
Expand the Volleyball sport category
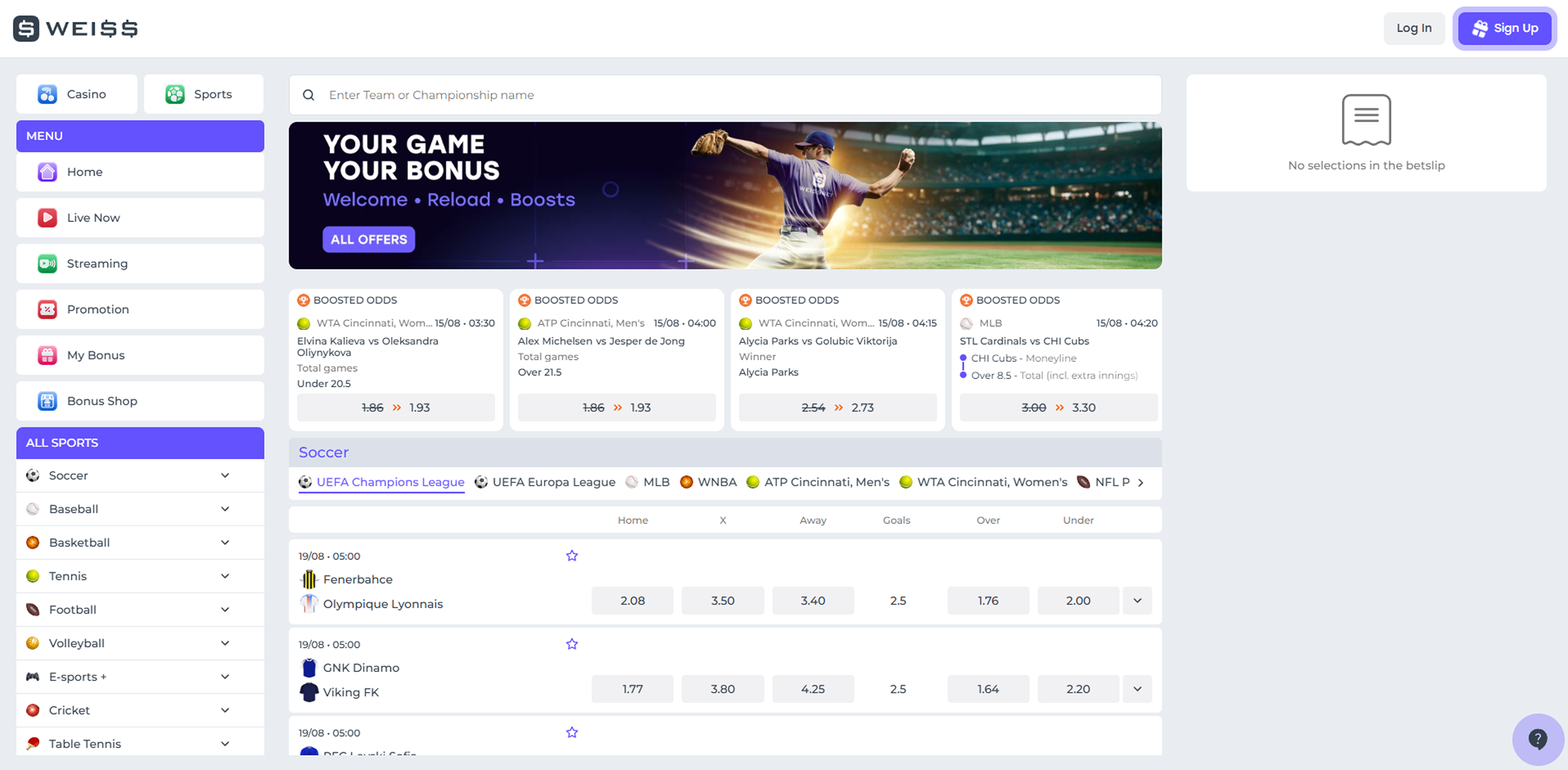point(225,643)
